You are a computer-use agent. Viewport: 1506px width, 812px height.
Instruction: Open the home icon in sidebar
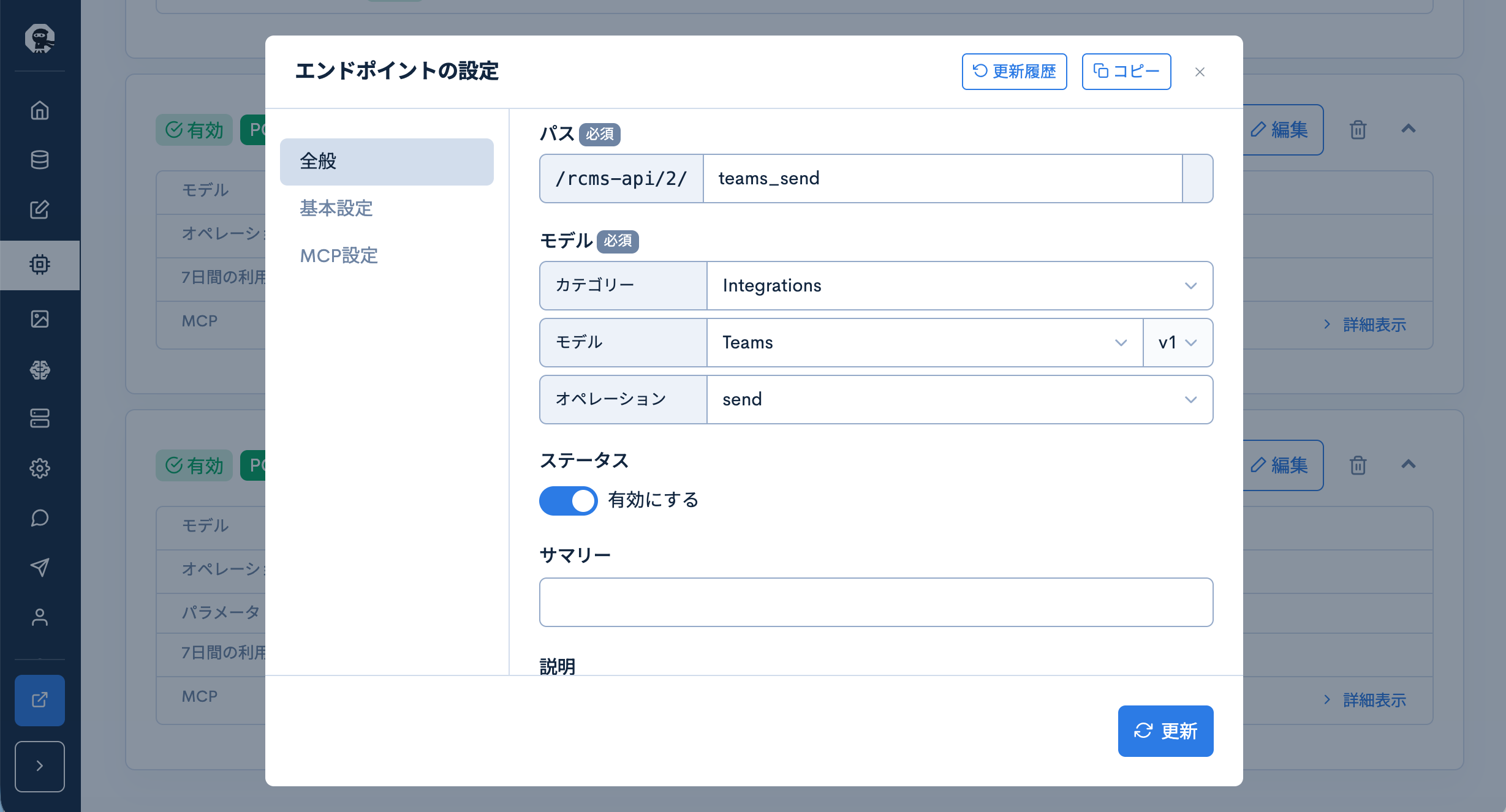coord(40,110)
